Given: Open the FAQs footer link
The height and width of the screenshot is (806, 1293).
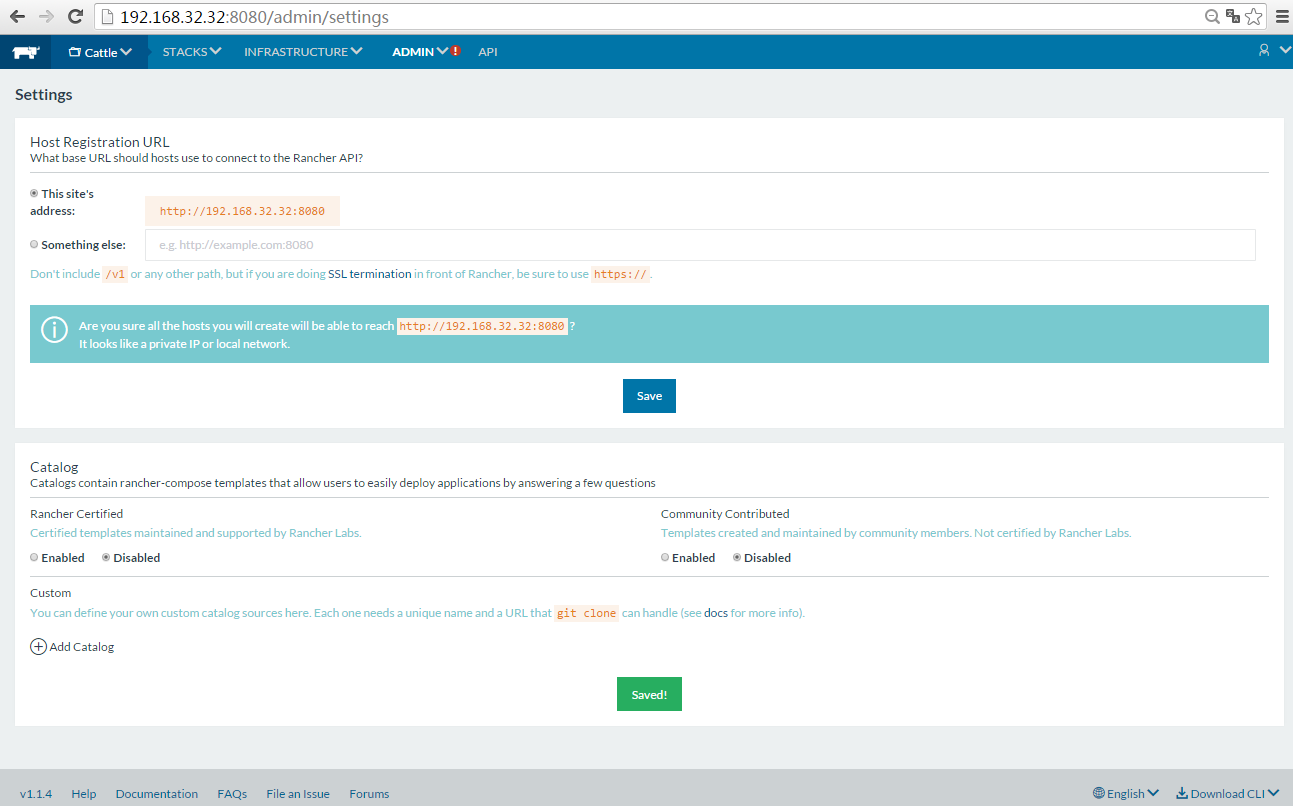Looking at the screenshot, I should click(x=232, y=794).
